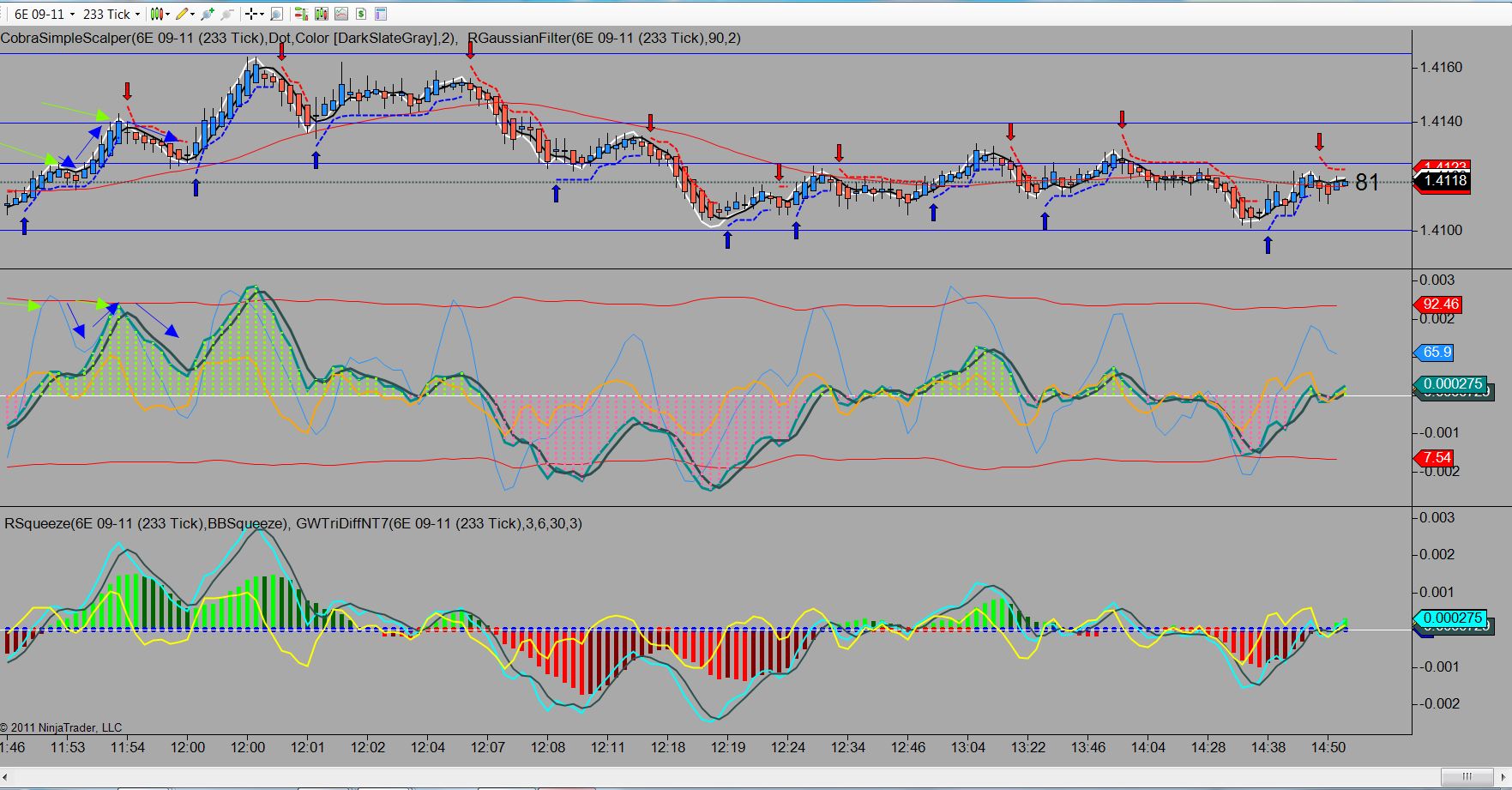This screenshot has width=1512, height=790.
Task: Click the 14:38 time axis label
Action: pos(1268,747)
